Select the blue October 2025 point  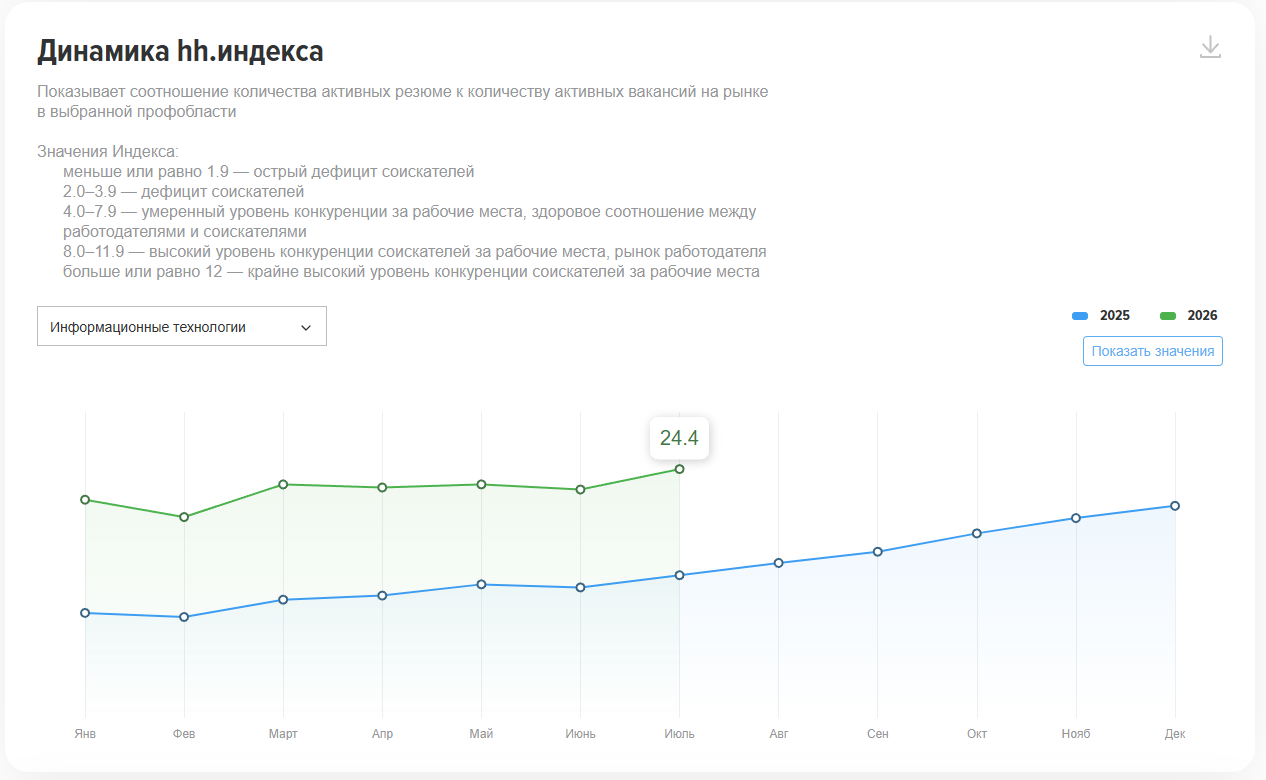click(976, 533)
